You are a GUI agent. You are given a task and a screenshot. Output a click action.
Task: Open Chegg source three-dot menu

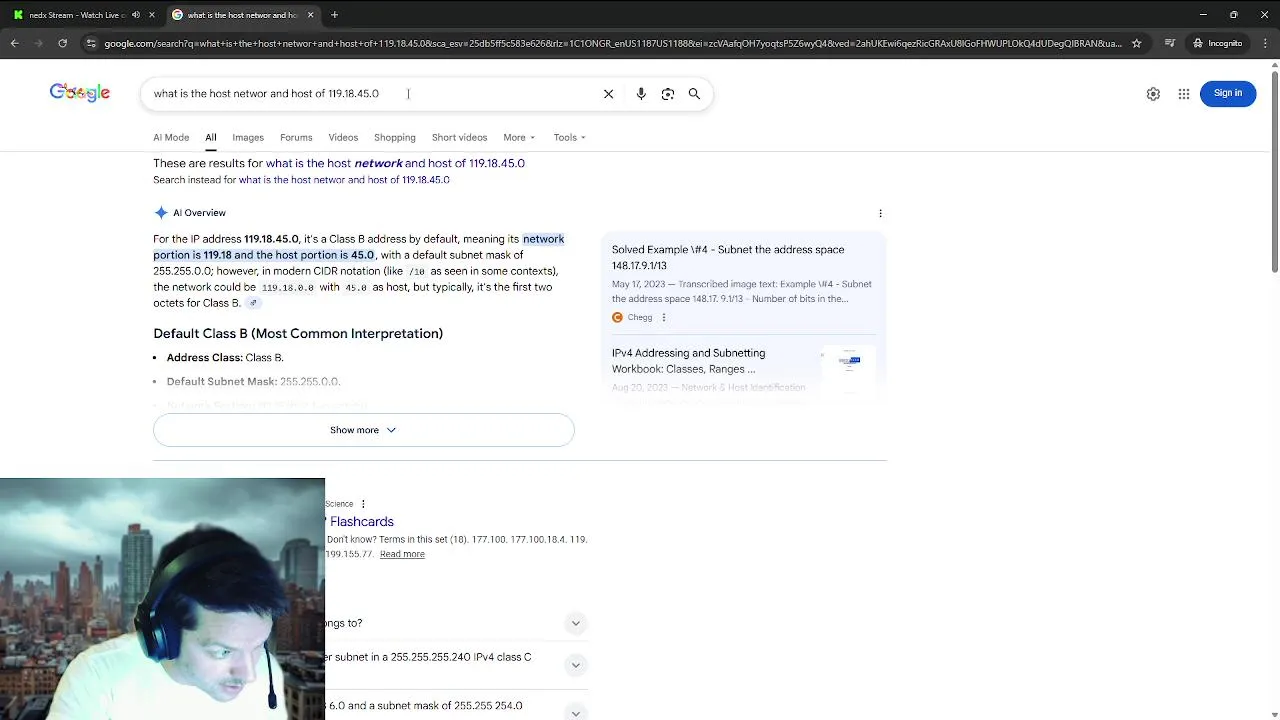pyautogui.click(x=664, y=317)
